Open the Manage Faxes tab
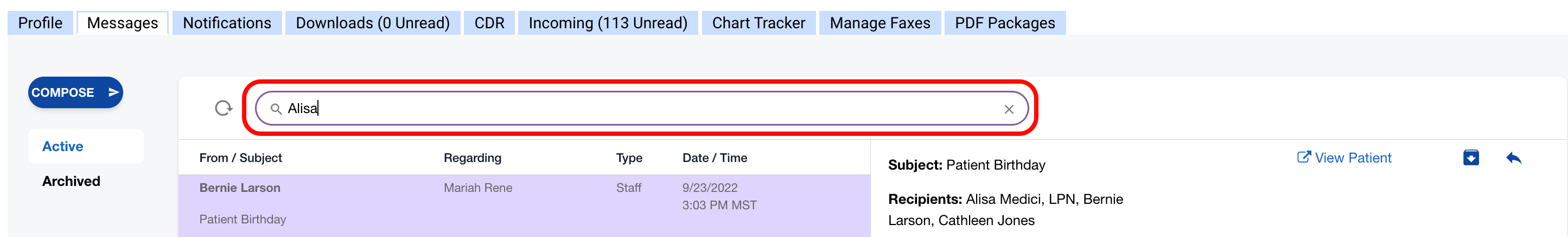This screenshot has width=1568, height=237. coord(879,23)
